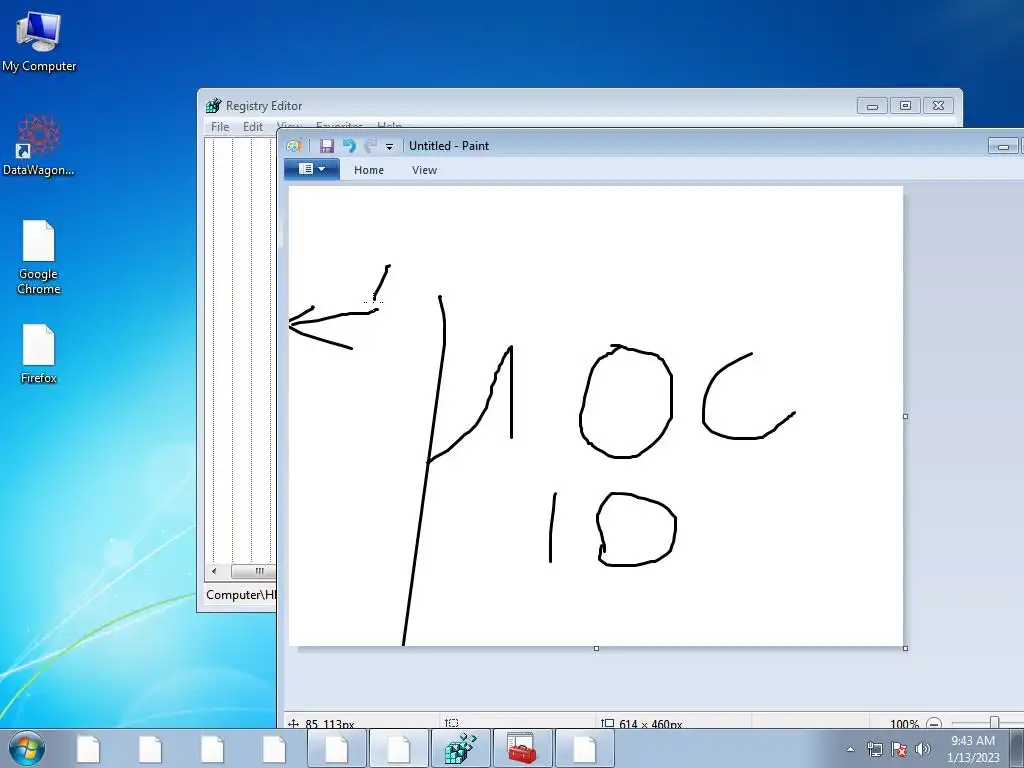Click the right-middle canvas resize handle
Image resolution: width=1024 pixels, height=768 pixels.
905,416
